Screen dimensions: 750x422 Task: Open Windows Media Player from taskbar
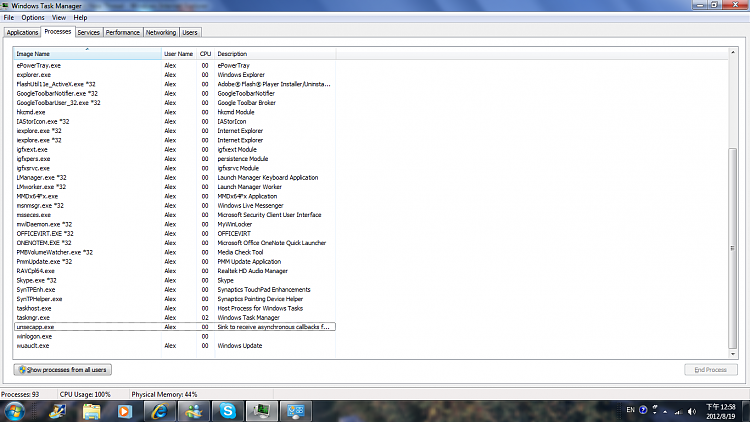tap(125, 411)
